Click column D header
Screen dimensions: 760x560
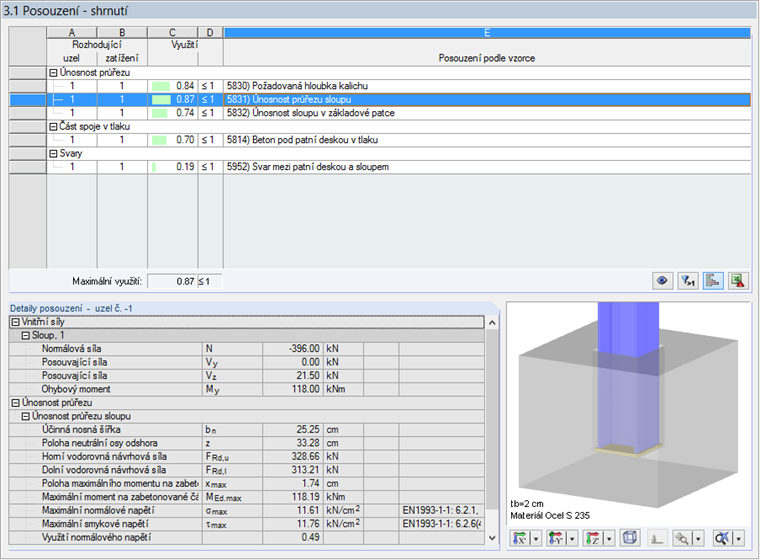click(210, 32)
